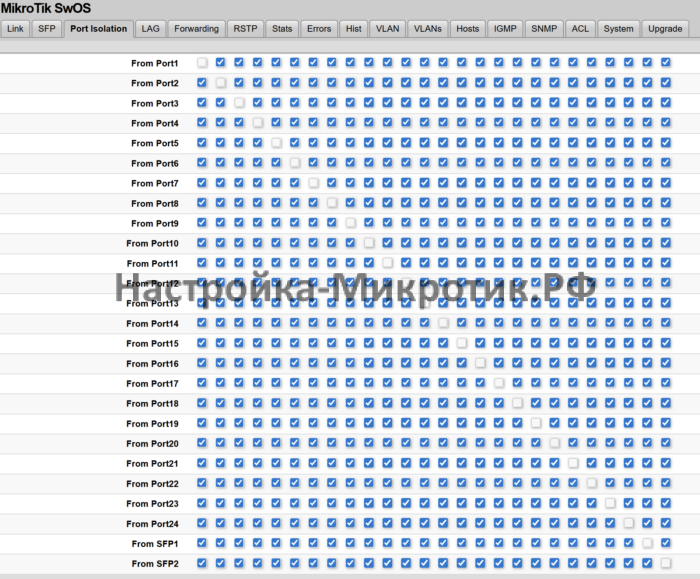Uncheck the last checkbox in From Port10 row
The height and width of the screenshot is (579, 700).
tap(666, 243)
